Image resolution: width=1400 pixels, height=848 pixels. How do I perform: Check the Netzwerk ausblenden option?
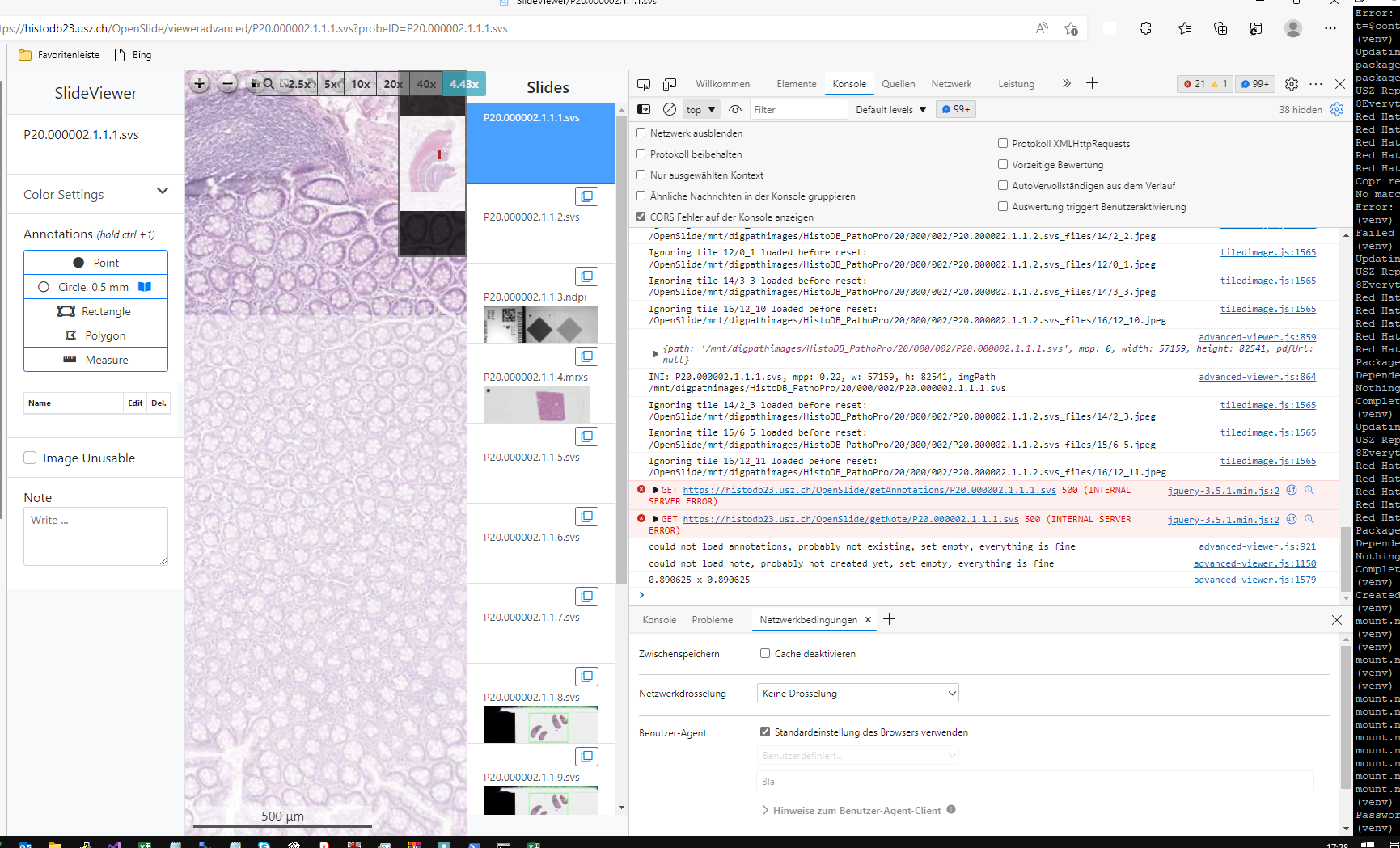tap(641, 133)
